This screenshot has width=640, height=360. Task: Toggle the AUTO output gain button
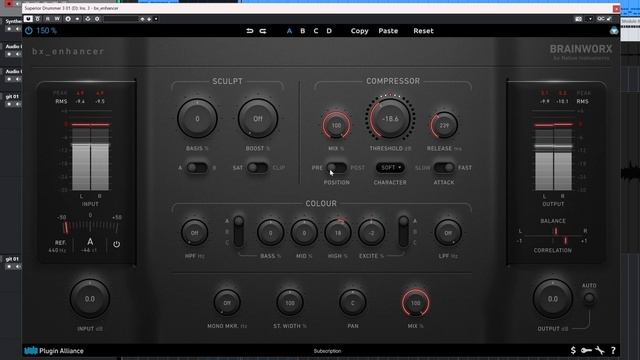pyautogui.click(x=589, y=298)
